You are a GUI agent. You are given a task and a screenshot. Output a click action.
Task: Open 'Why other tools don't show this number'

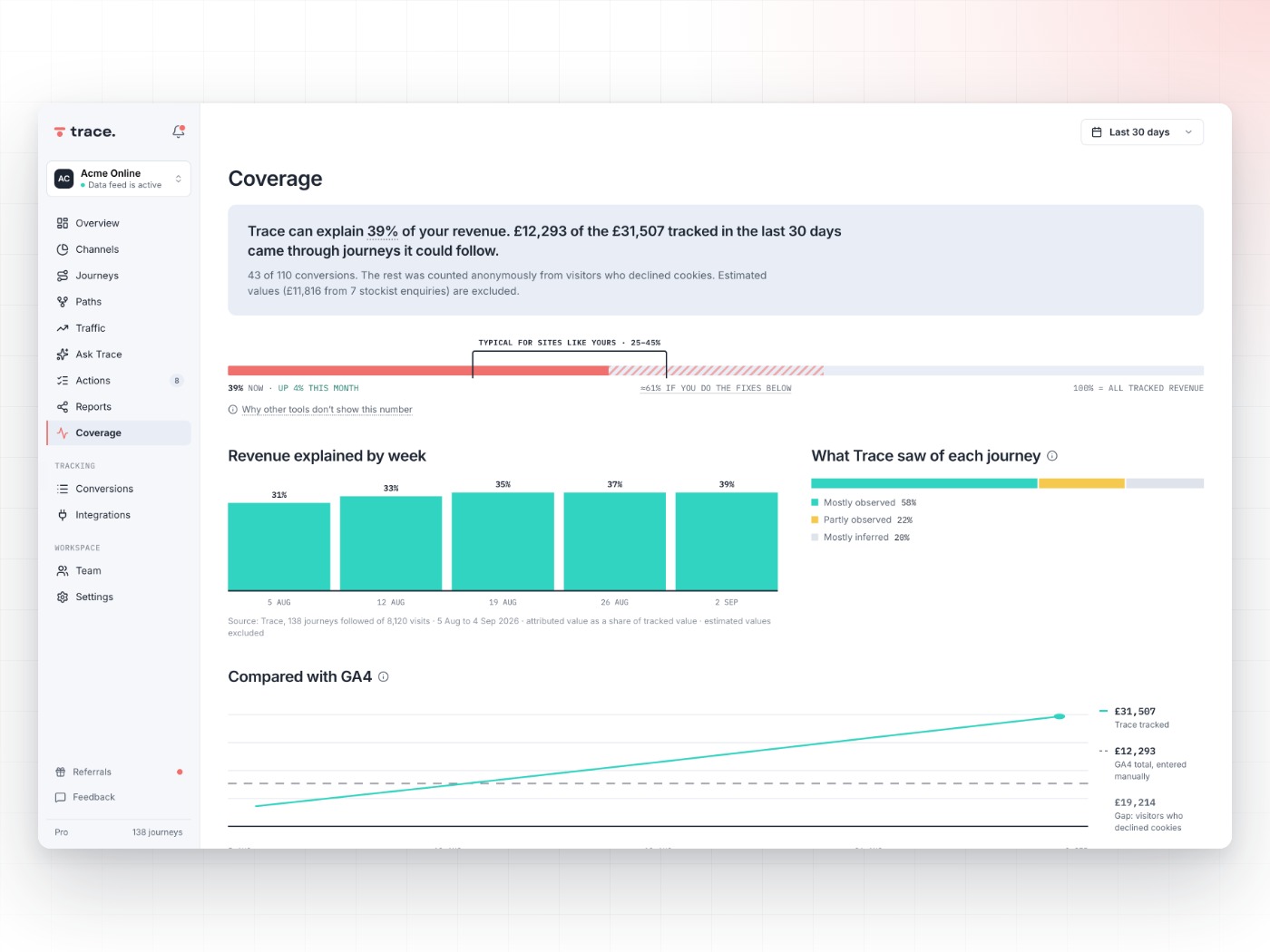click(327, 410)
